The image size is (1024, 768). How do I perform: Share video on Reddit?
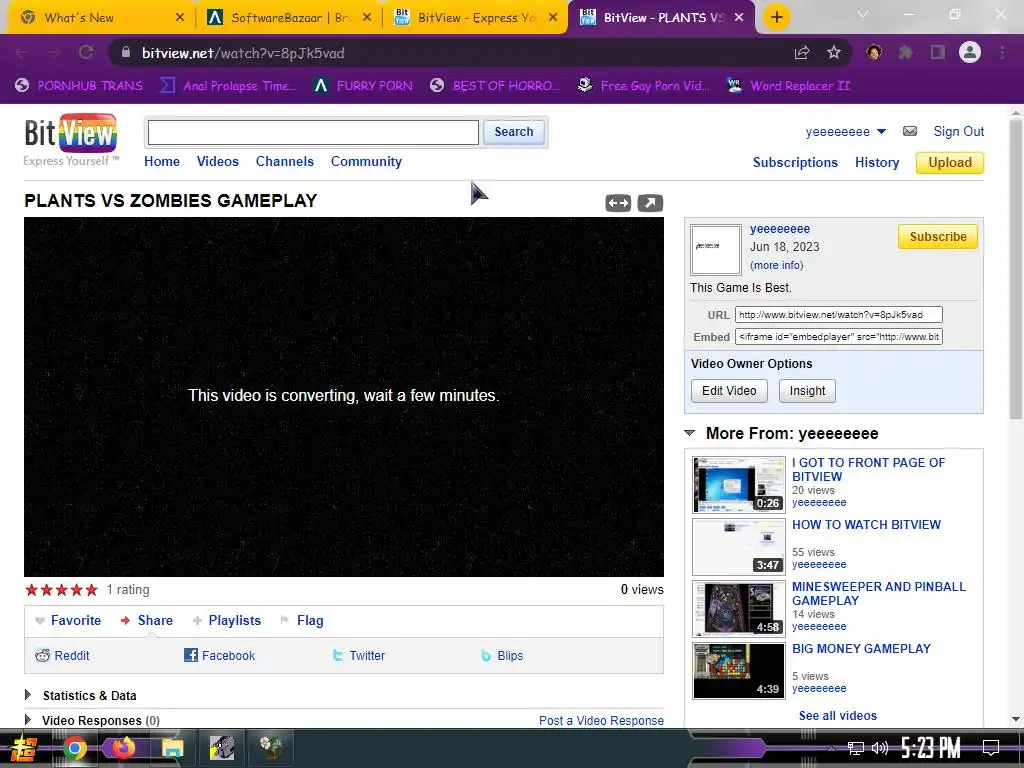pyautogui.click(x=63, y=656)
